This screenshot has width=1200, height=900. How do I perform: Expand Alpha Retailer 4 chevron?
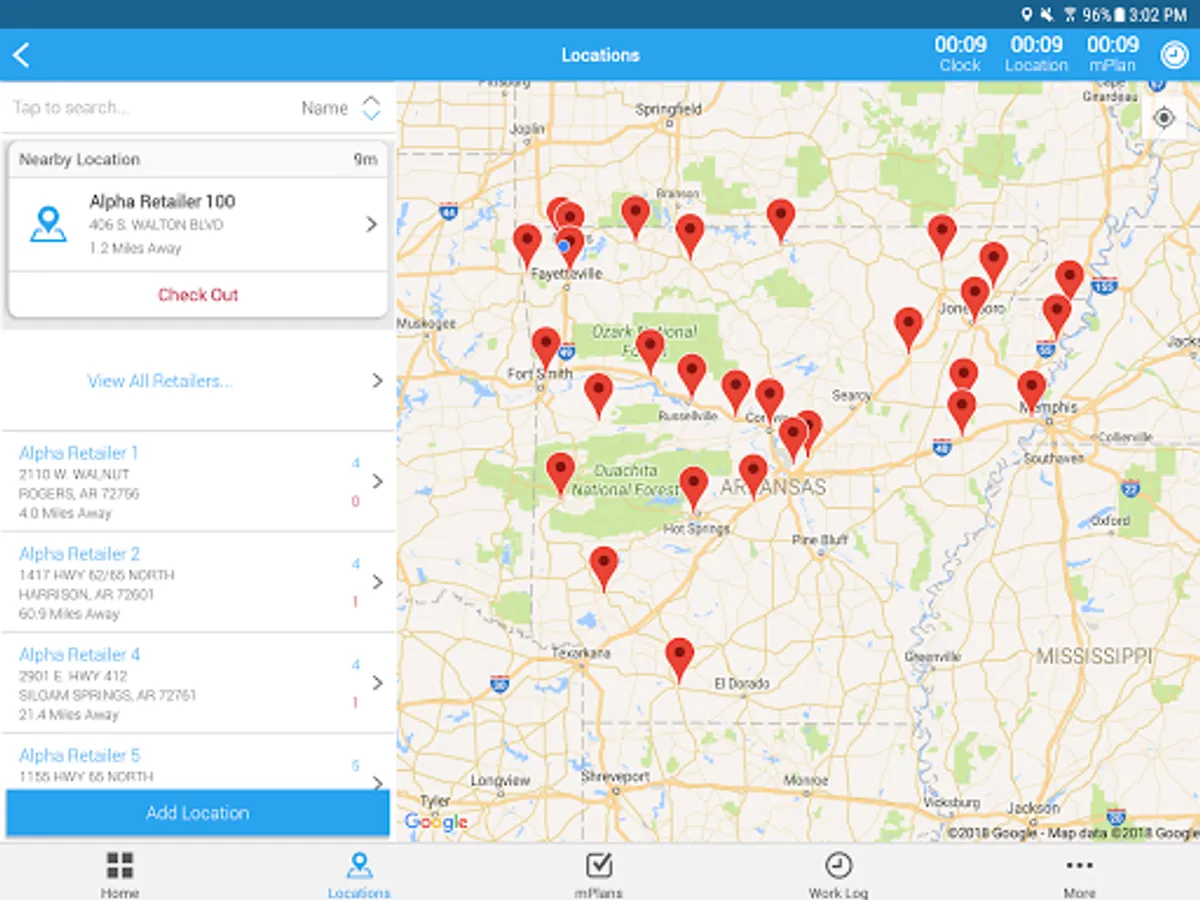378,683
